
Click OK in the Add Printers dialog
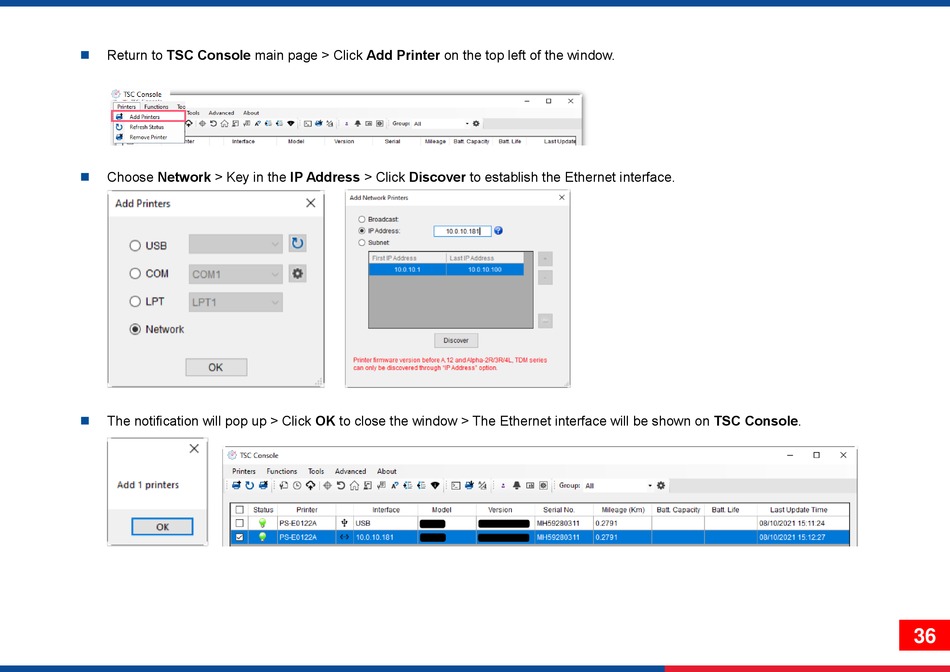(x=216, y=367)
